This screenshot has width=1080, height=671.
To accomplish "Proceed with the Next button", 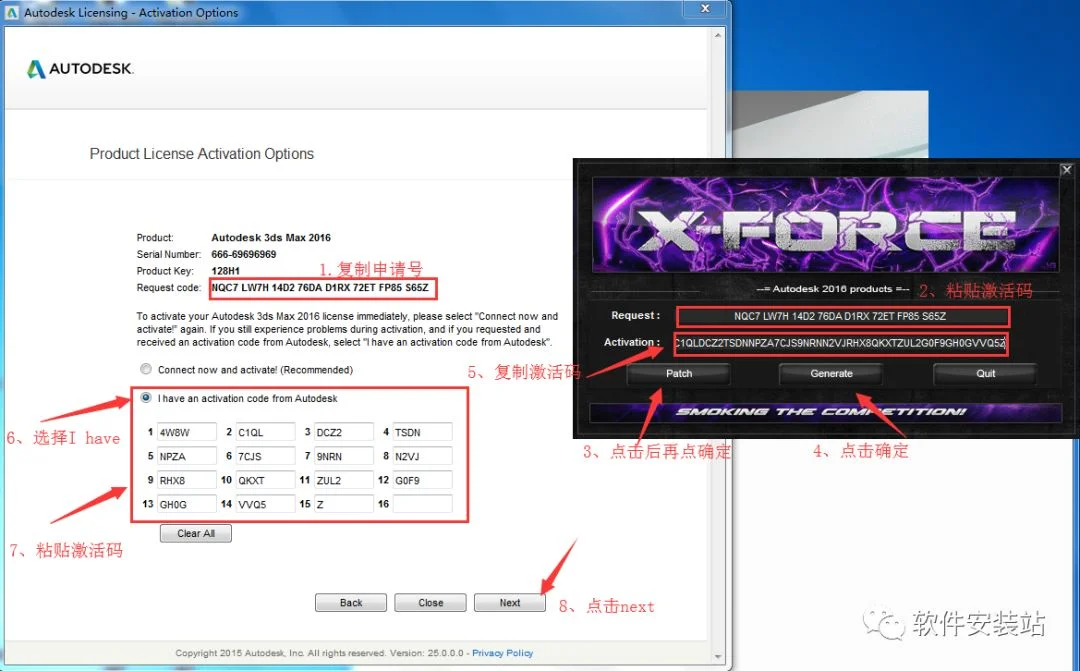I will pos(510,603).
